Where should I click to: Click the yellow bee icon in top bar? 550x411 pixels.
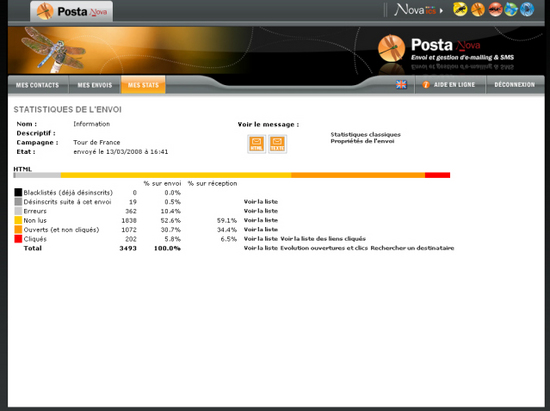(460, 9)
